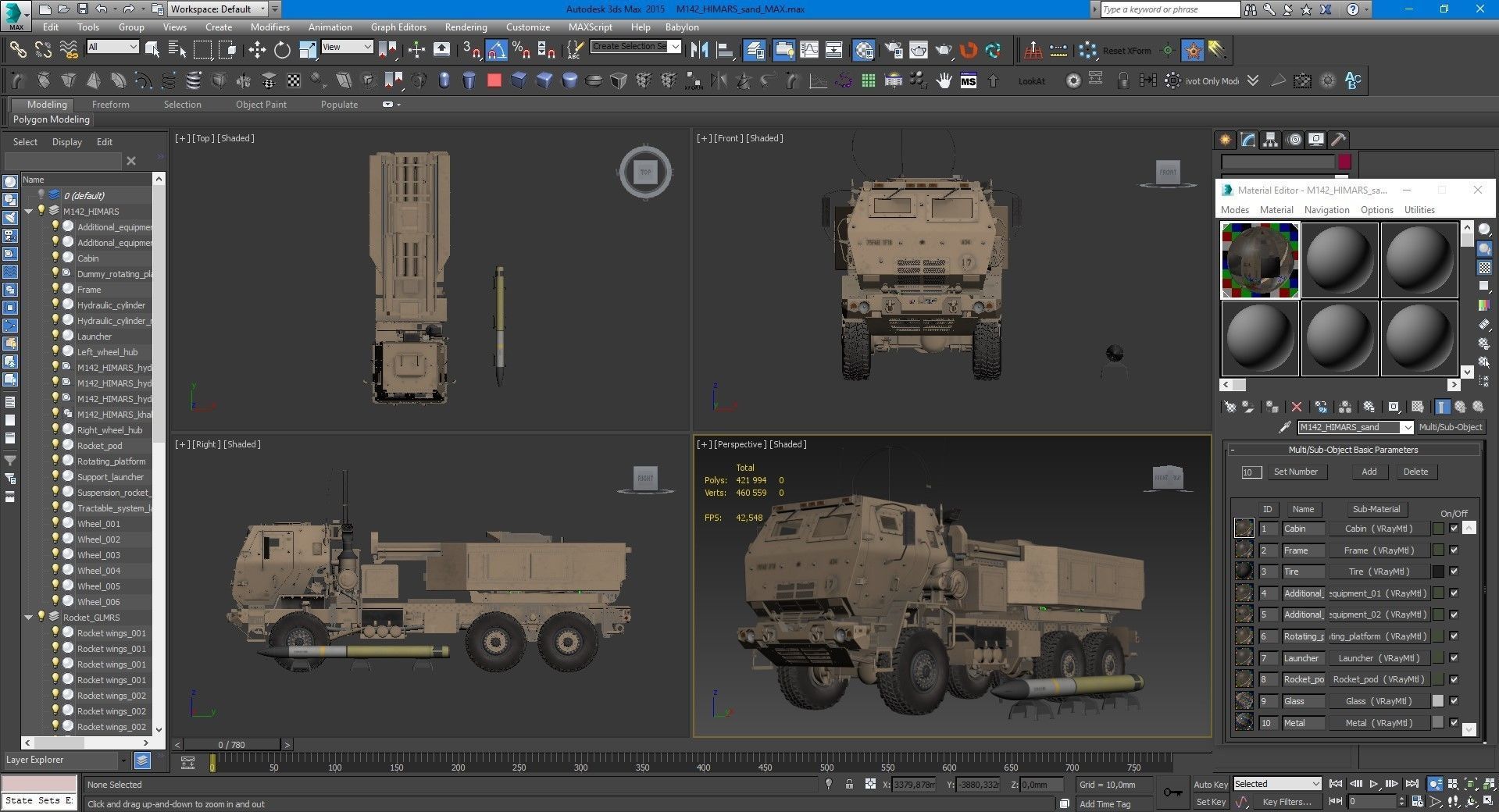Toggle On/Off checkbox for Tire sub-material

tap(1454, 572)
